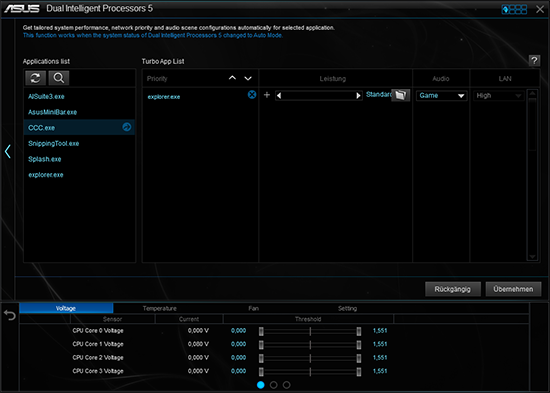Open the application search magnifier
The image size is (550, 393).
59,78
